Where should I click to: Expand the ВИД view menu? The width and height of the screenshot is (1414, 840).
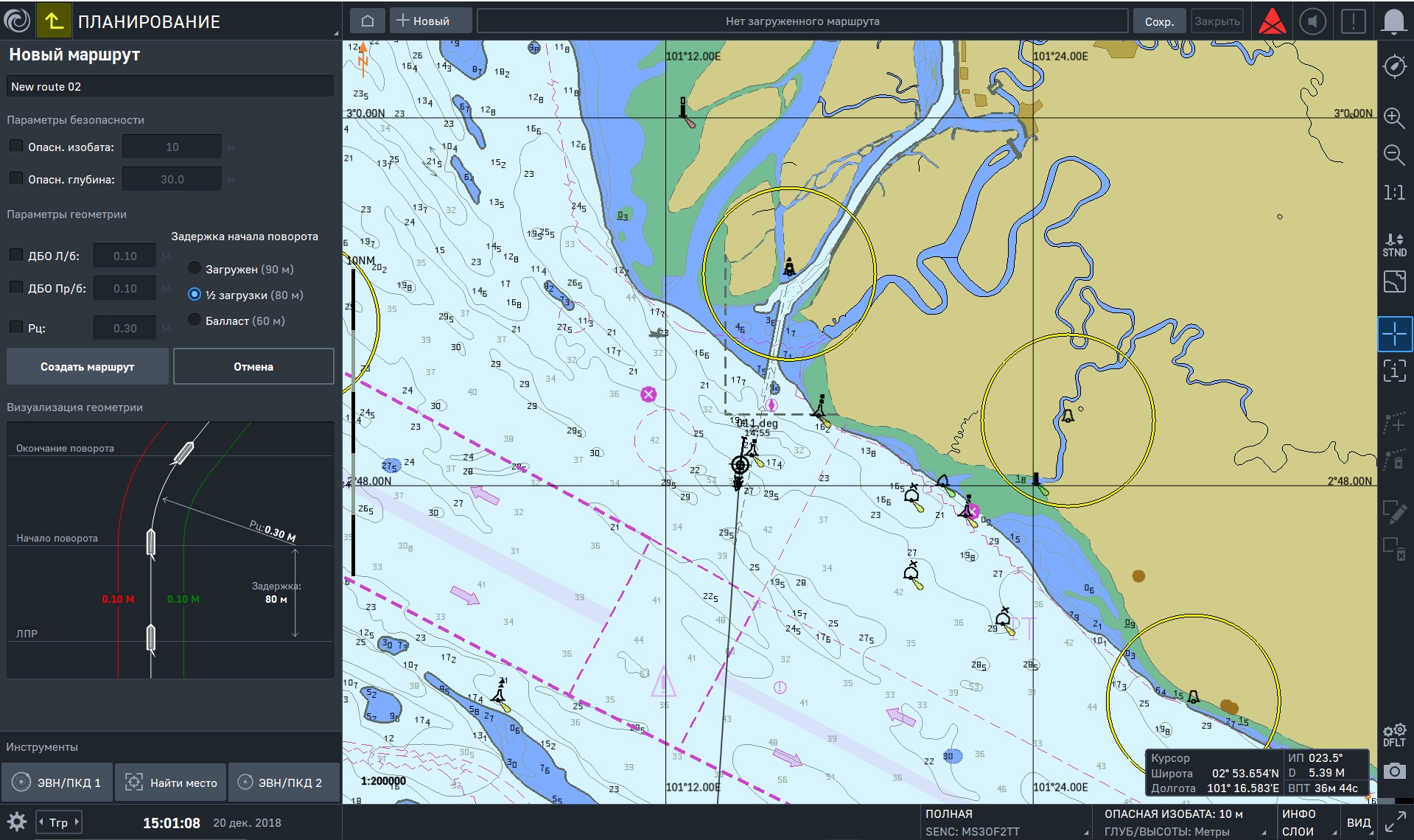[x=1359, y=822]
